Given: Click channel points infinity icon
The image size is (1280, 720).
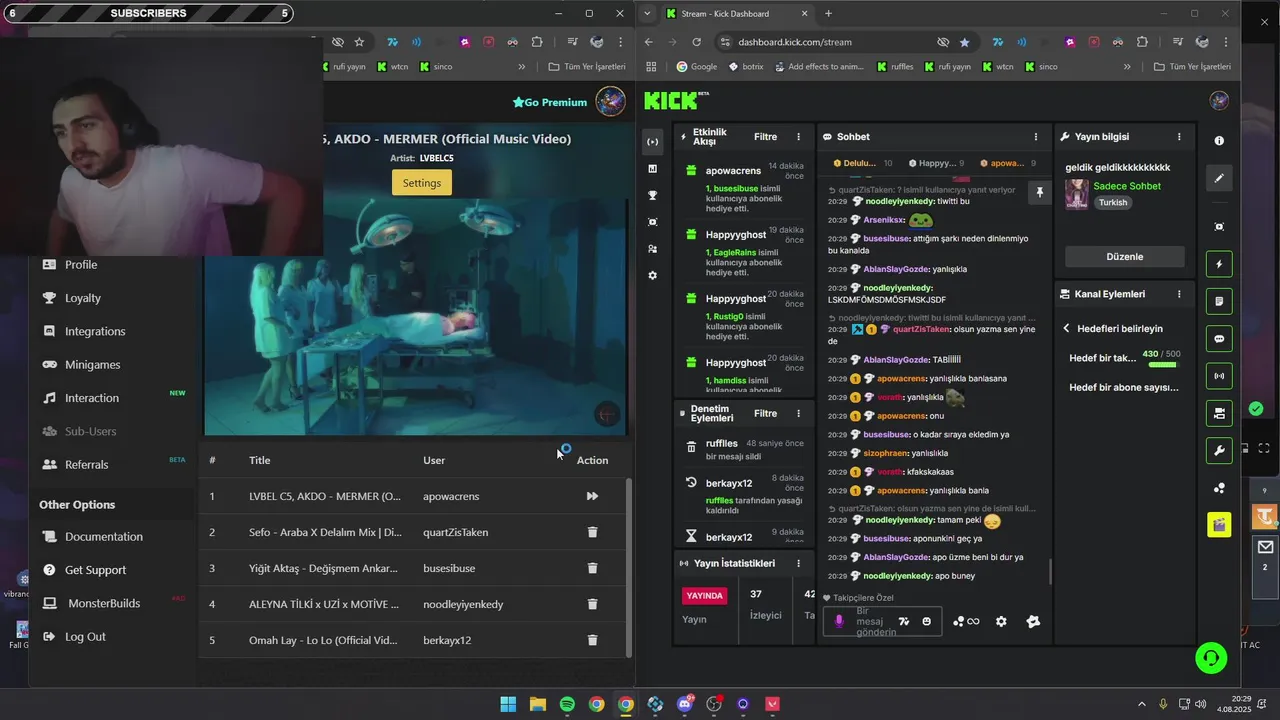Looking at the screenshot, I should tap(966, 621).
